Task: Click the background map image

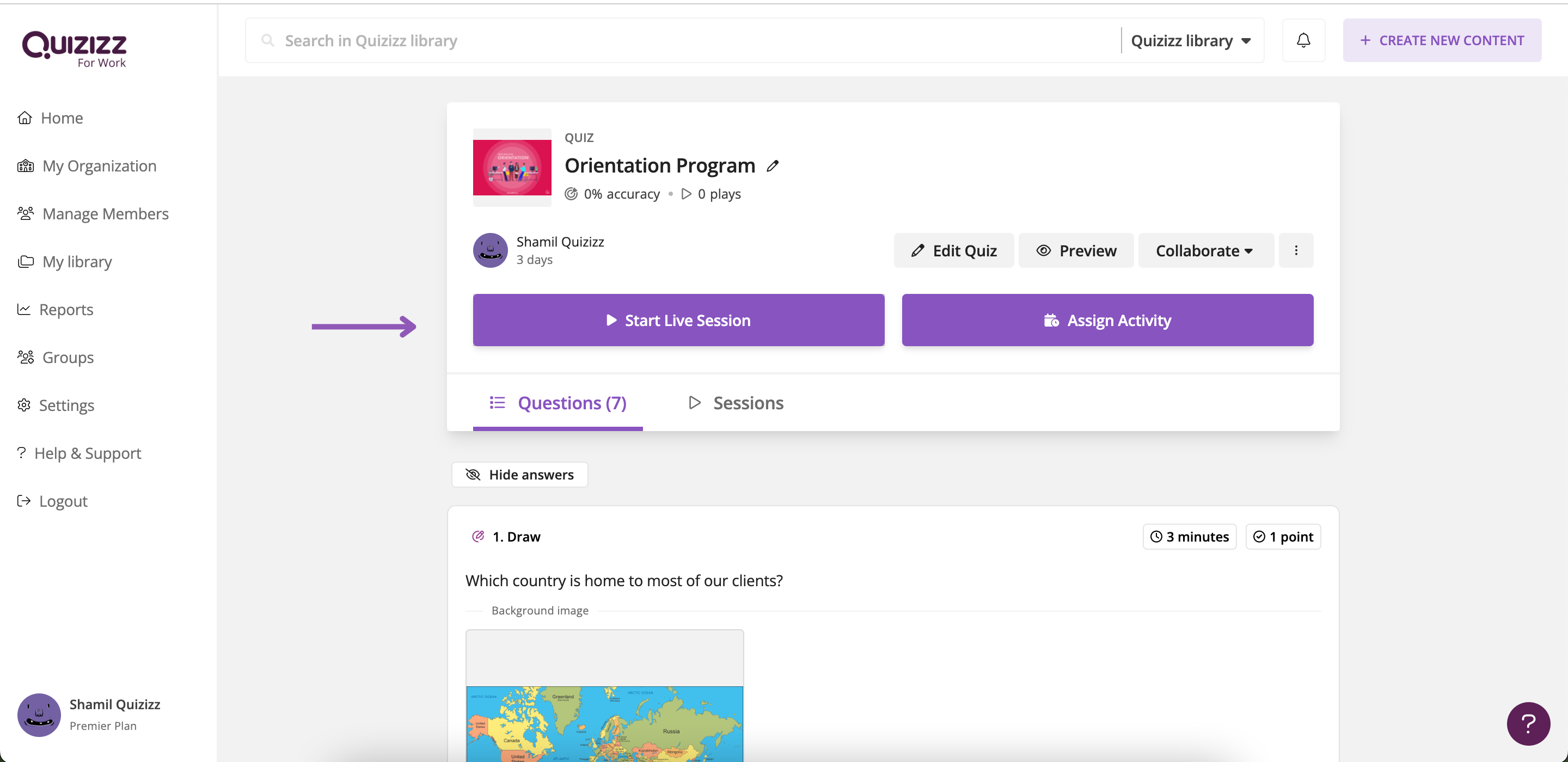Action: point(605,720)
